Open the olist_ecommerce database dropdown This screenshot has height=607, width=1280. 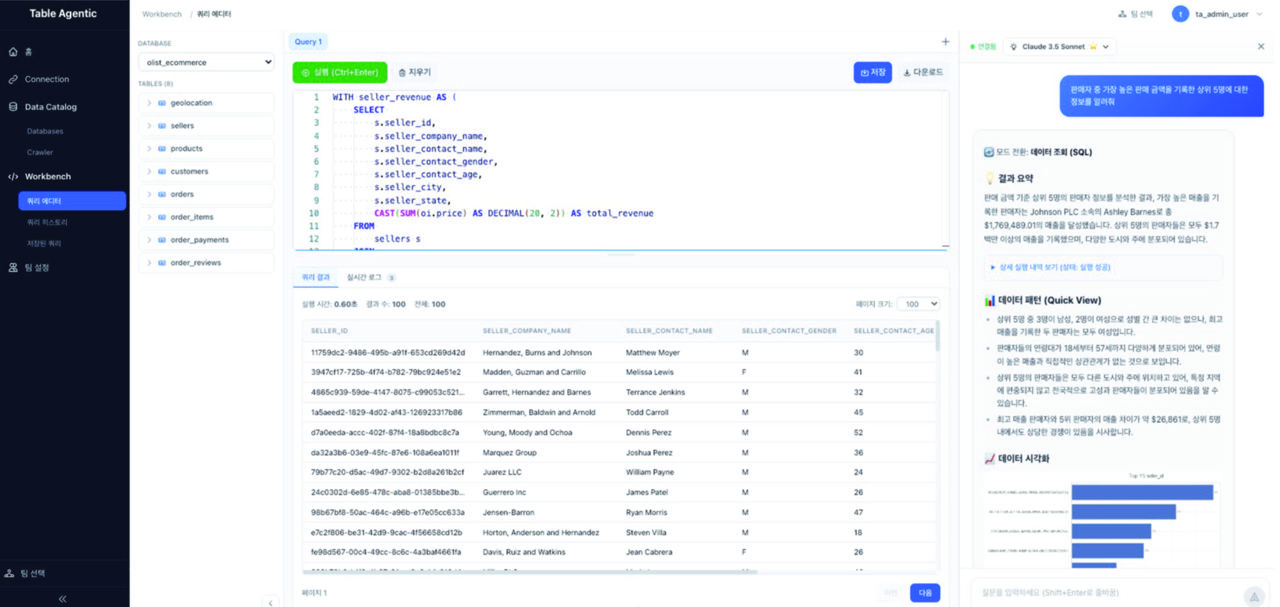click(206, 62)
